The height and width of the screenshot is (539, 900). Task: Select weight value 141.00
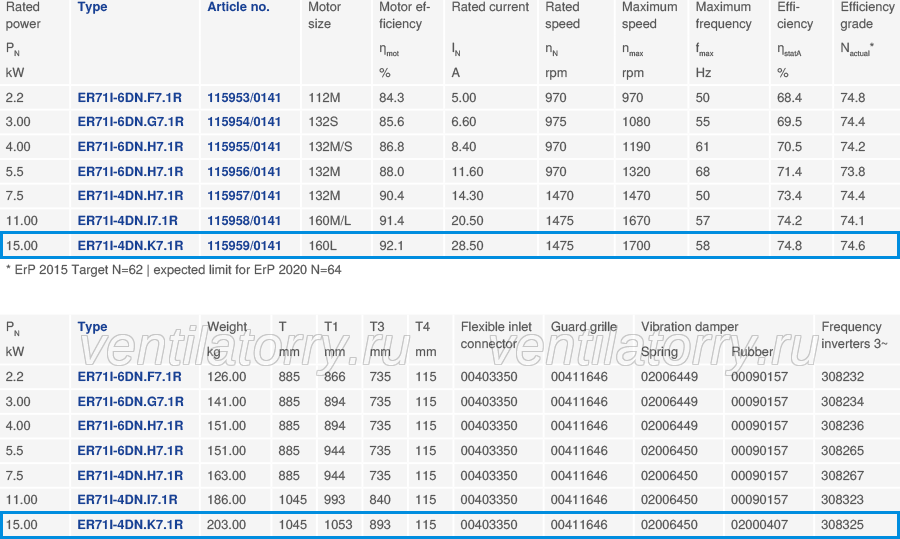click(x=227, y=402)
